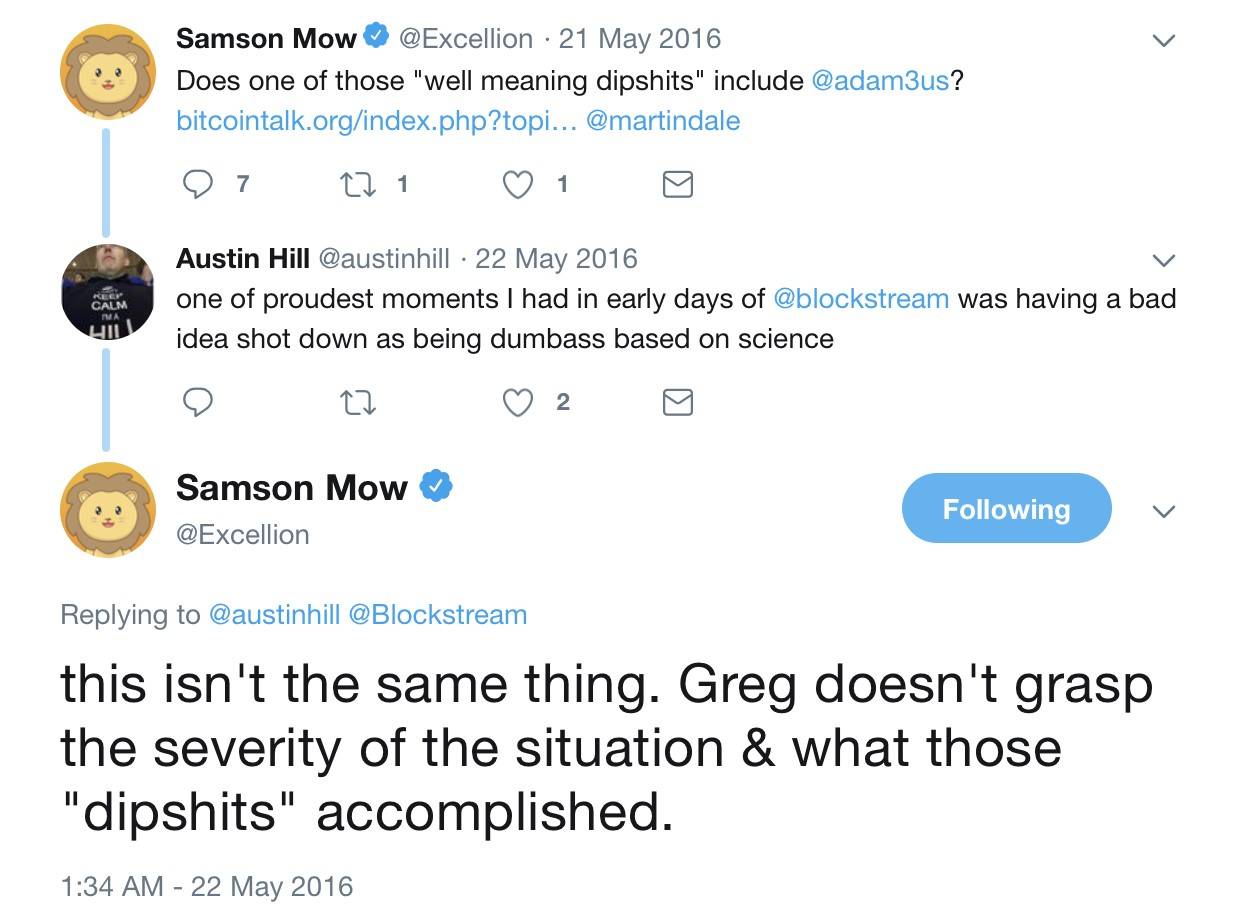1240x912 pixels.
Task: Toggle the Following button for Samson Mow
Action: pyautogui.click(x=1006, y=509)
